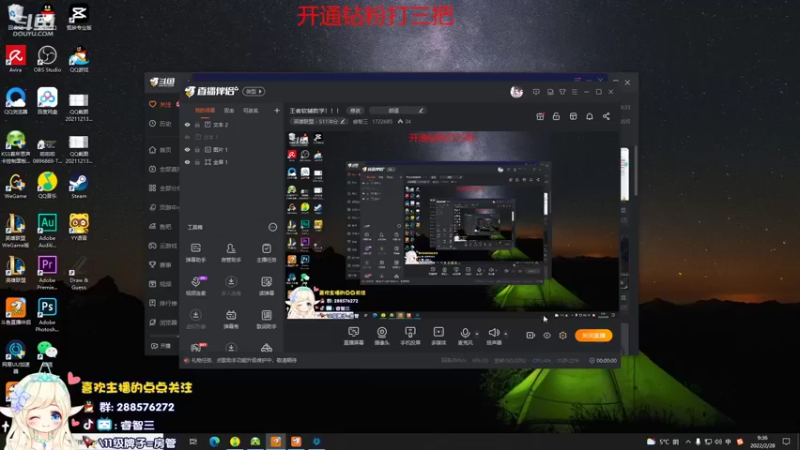800x450 pixels.
Task: Click the record video camera icon
Action: coord(531,335)
